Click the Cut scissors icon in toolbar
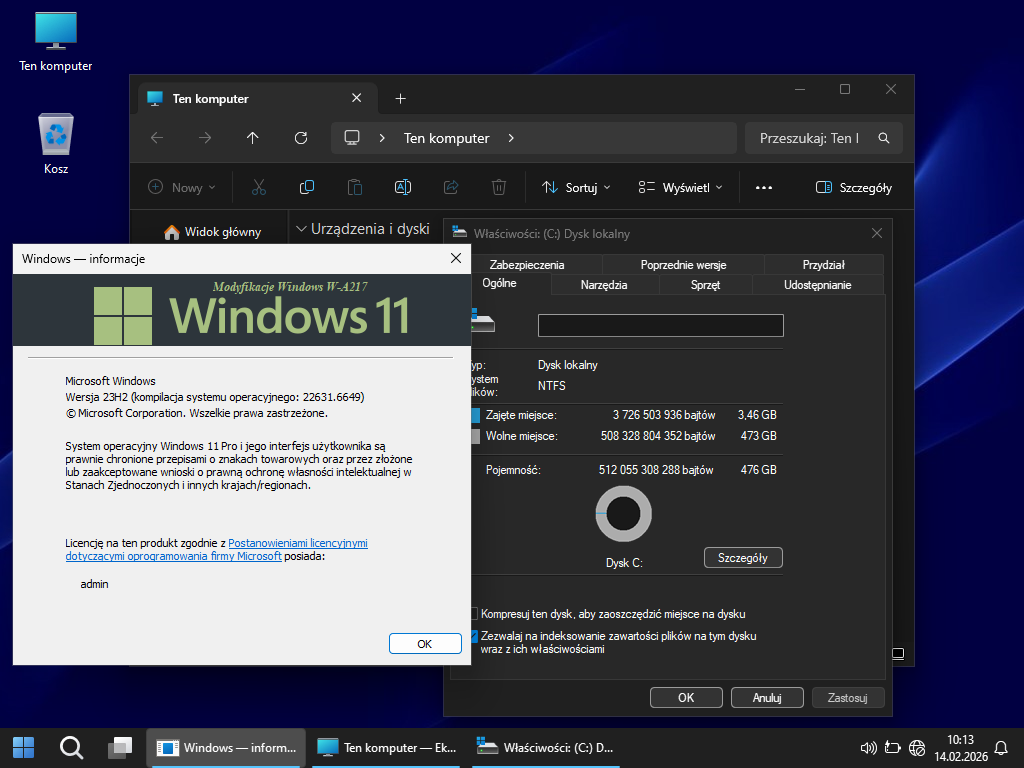This screenshot has width=1024, height=768. [x=259, y=187]
